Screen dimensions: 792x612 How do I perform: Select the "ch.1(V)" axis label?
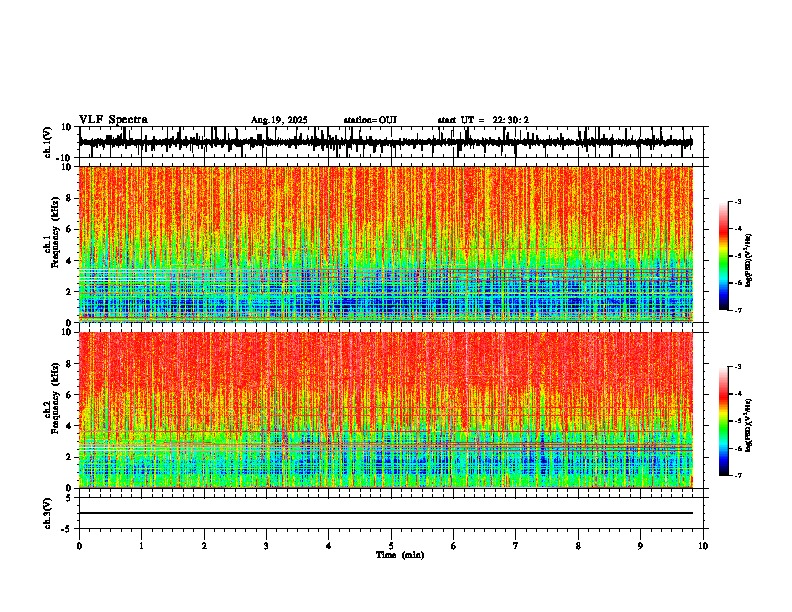48,142
